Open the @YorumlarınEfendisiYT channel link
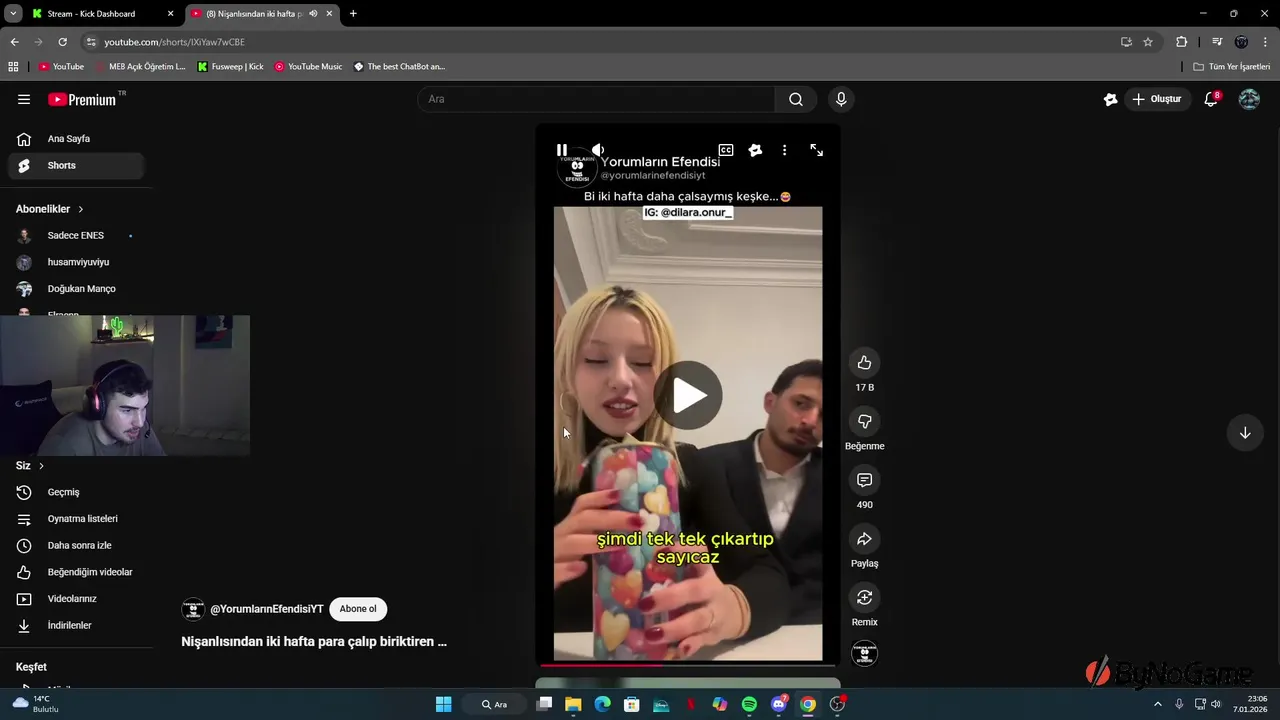The image size is (1280, 720). (267, 609)
